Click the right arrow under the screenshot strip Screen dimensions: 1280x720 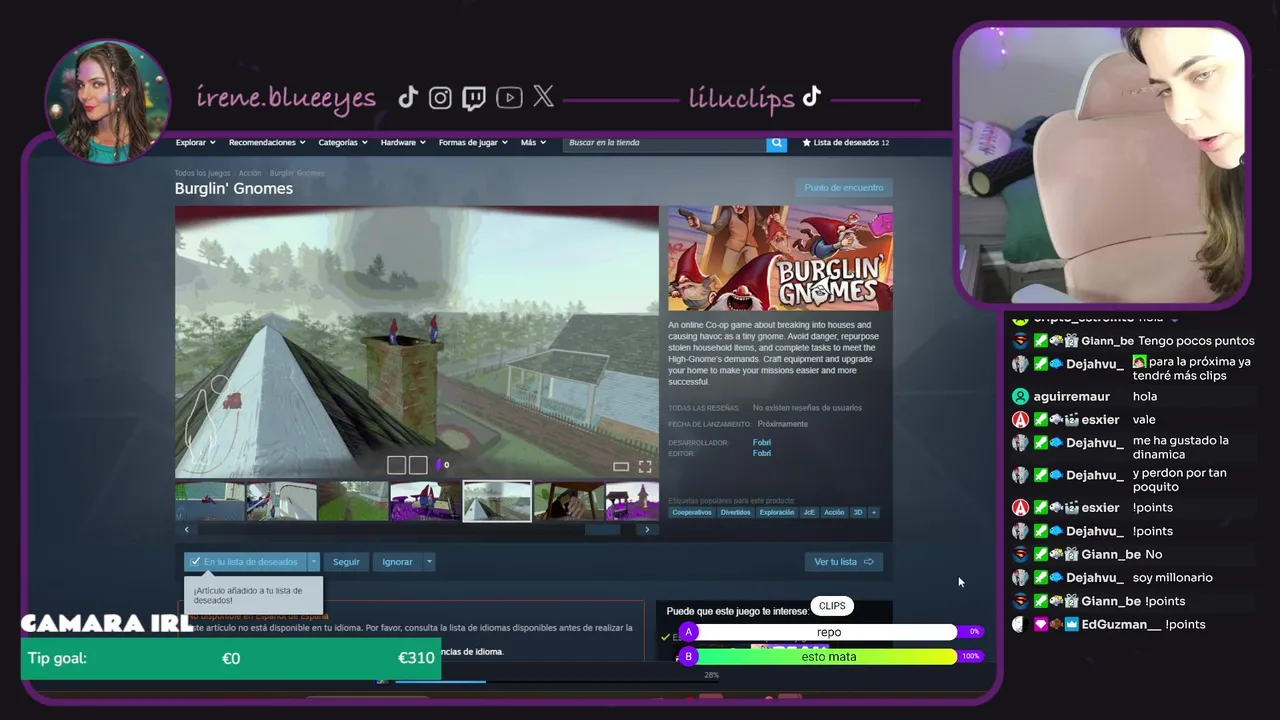647,529
